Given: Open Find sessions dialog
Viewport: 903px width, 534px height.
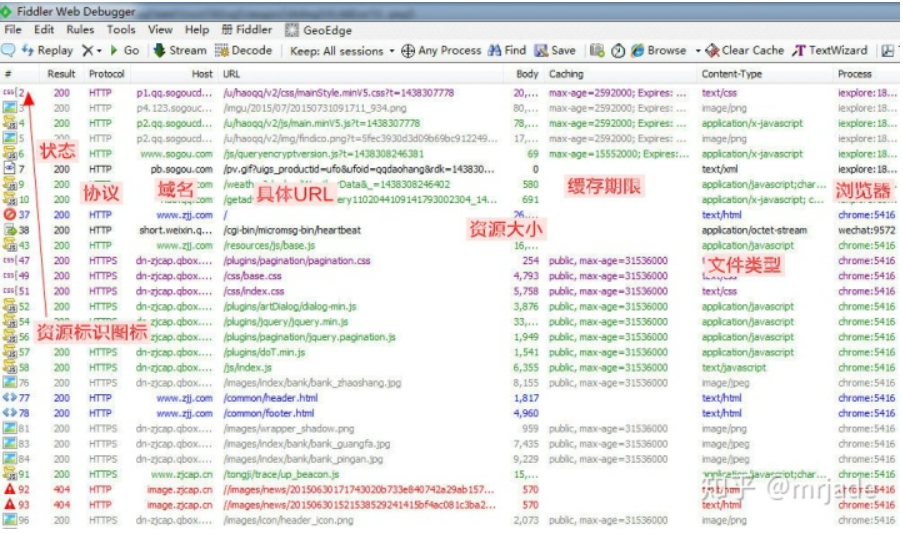Looking at the screenshot, I should [507, 51].
